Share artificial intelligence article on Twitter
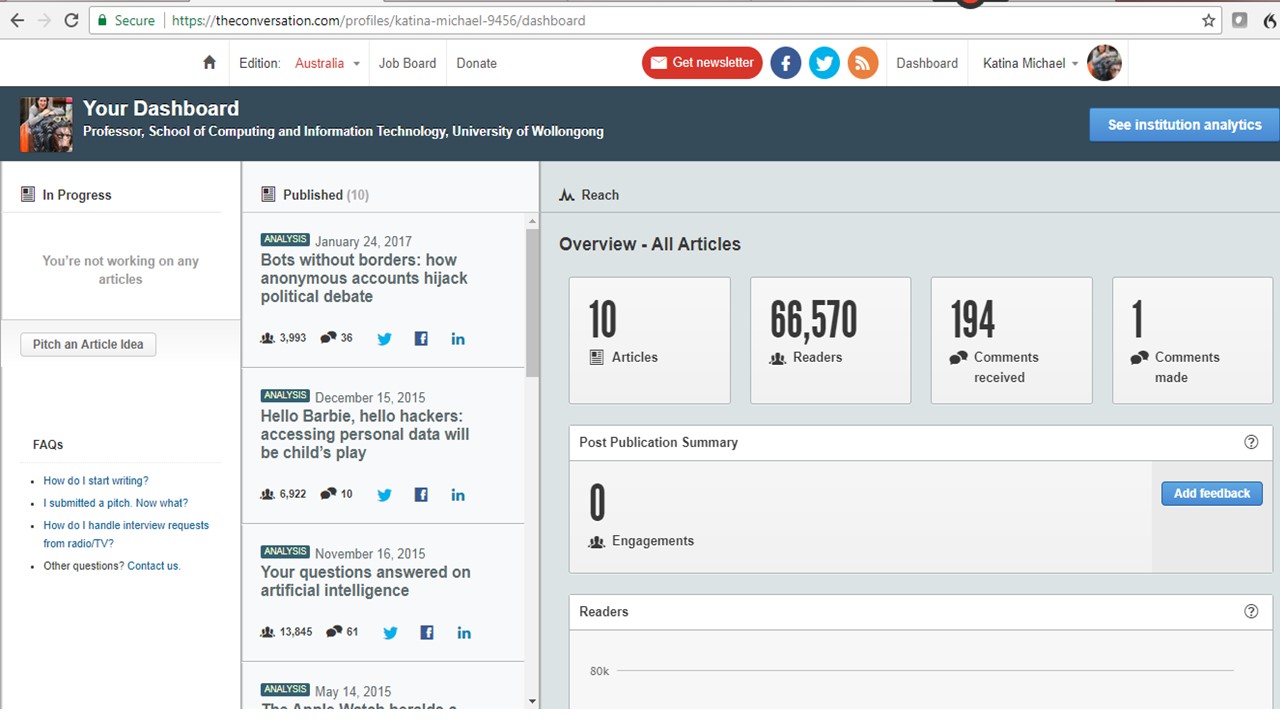The image size is (1280, 720). 390,632
